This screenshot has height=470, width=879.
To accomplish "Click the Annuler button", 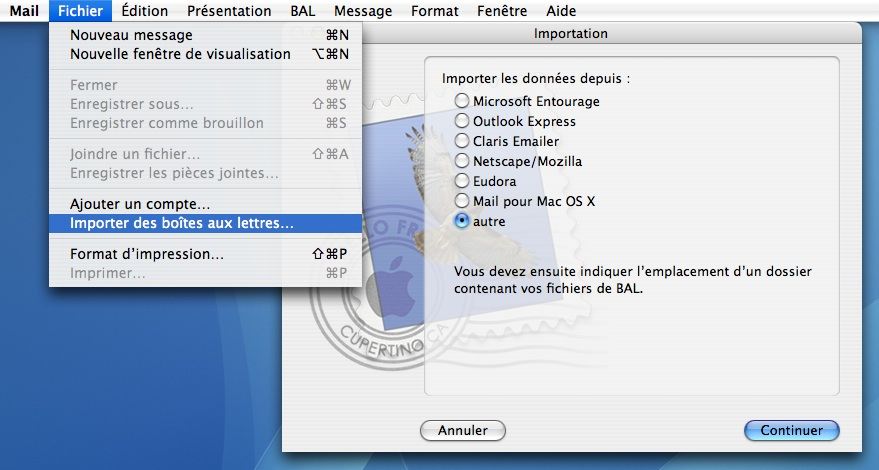I will tap(462, 430).
